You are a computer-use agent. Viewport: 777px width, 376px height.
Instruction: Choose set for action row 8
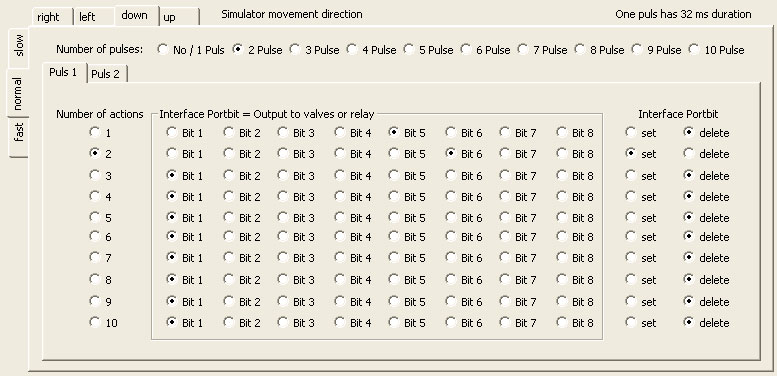point(630,279)
